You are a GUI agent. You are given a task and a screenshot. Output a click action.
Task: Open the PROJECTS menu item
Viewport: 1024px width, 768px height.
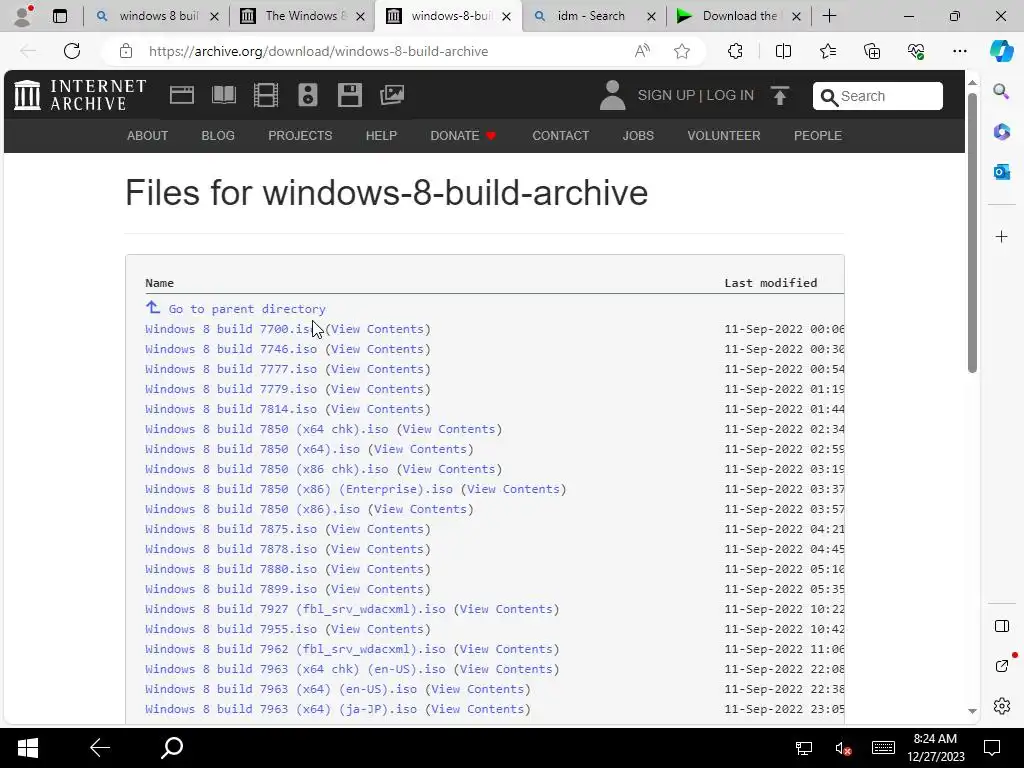[x=300, y=136]
